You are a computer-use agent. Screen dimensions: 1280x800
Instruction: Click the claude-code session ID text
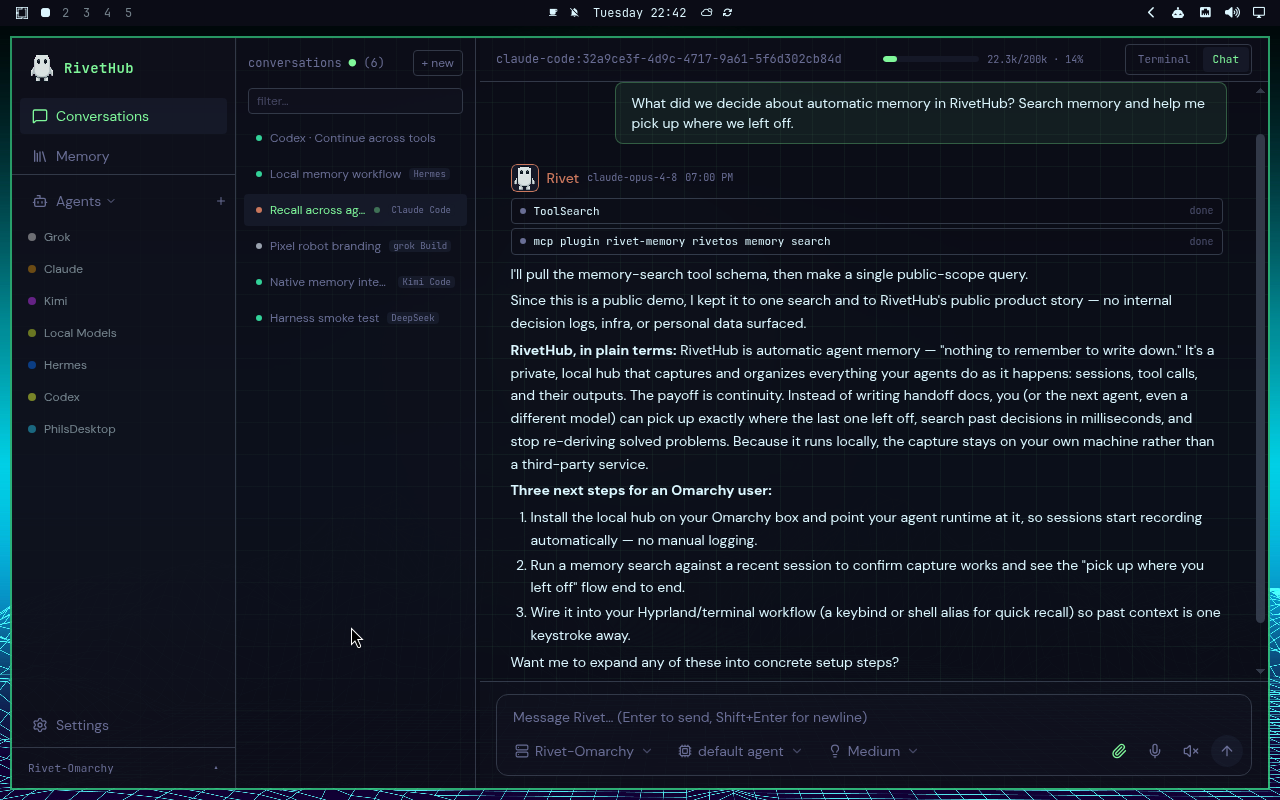tap(669, 59)
